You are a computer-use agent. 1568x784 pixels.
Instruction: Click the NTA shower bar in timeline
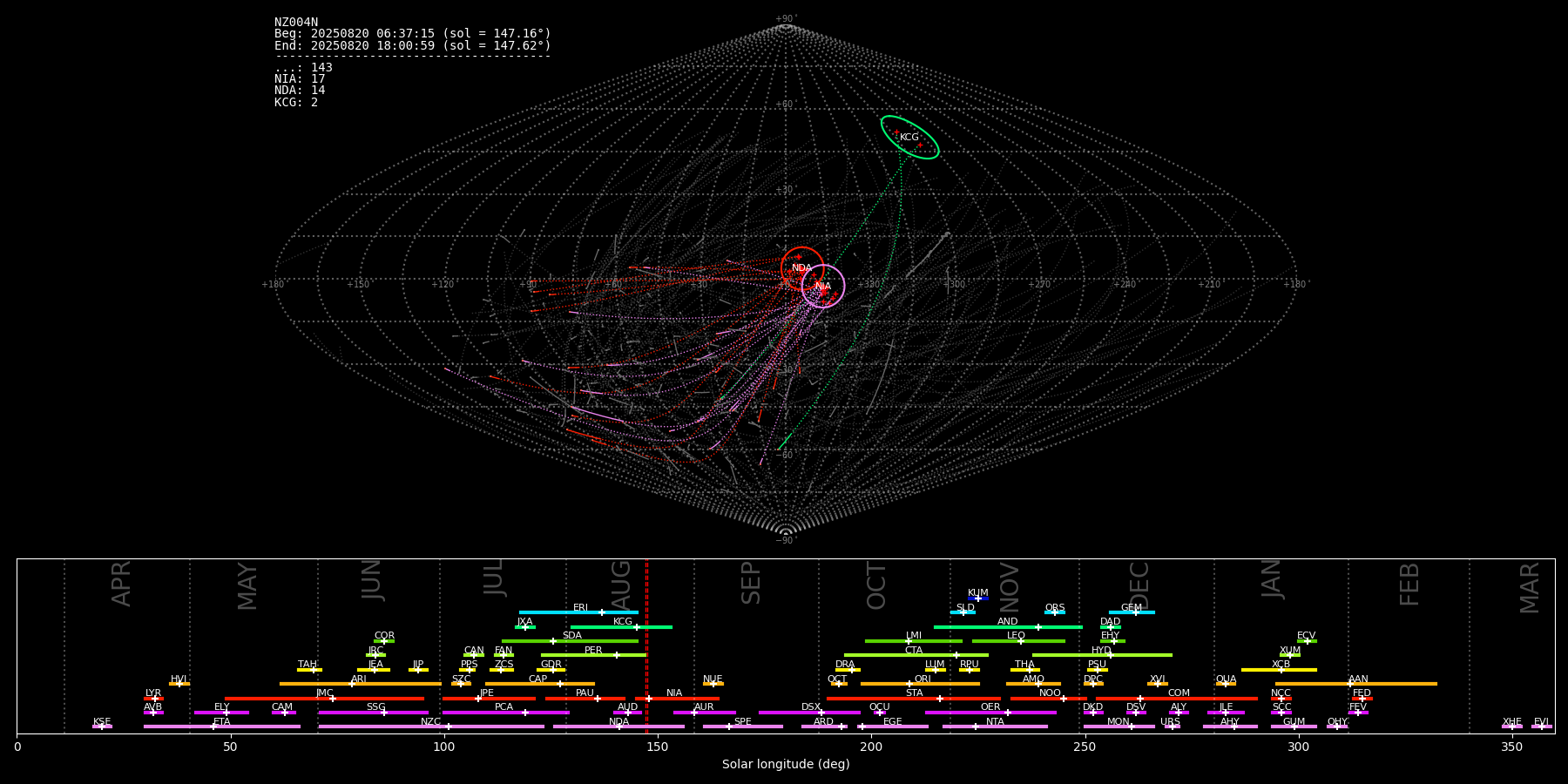point(995,727)
